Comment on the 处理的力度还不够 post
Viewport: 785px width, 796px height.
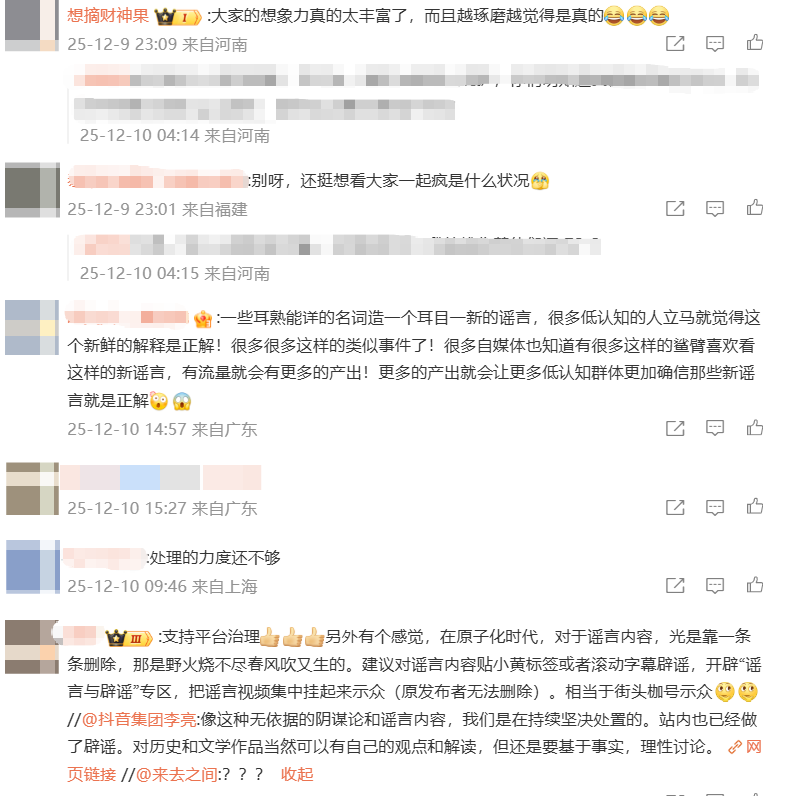[x=714, y=585]
